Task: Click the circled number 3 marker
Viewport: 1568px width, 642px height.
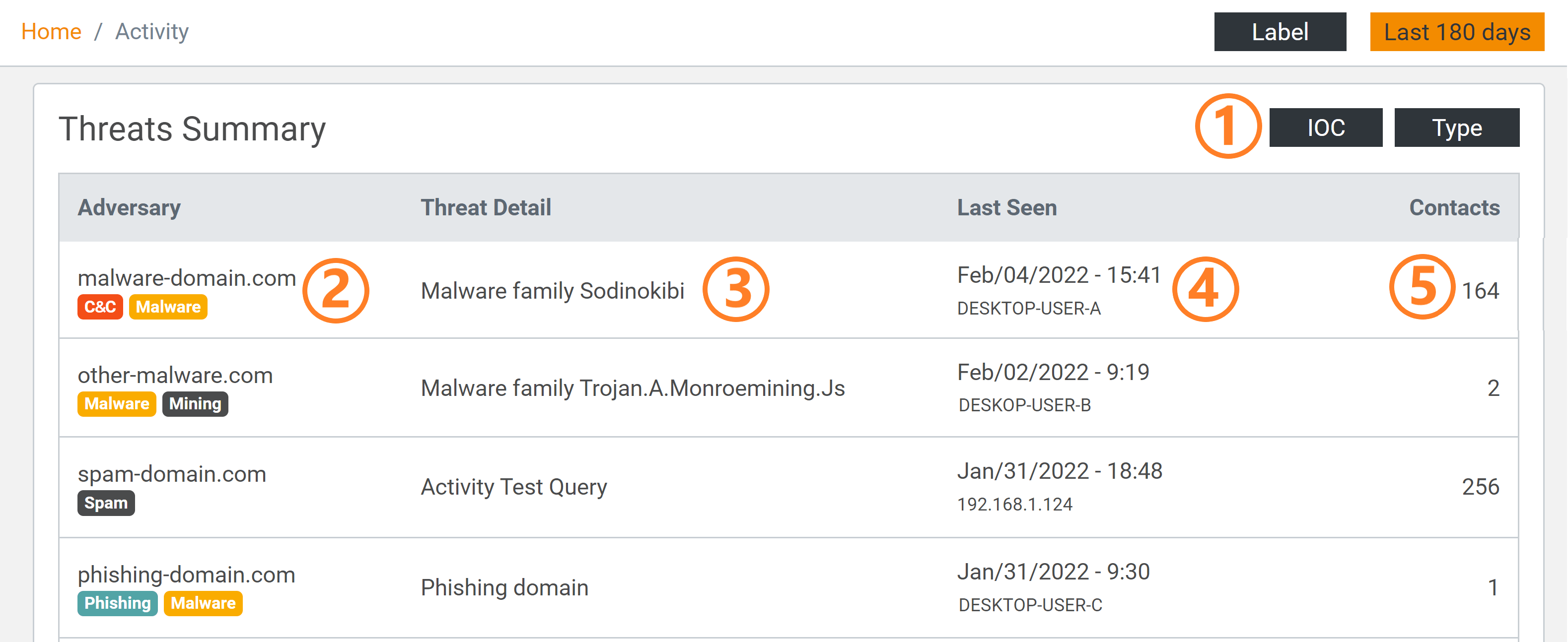Action: tap(736, 289)
